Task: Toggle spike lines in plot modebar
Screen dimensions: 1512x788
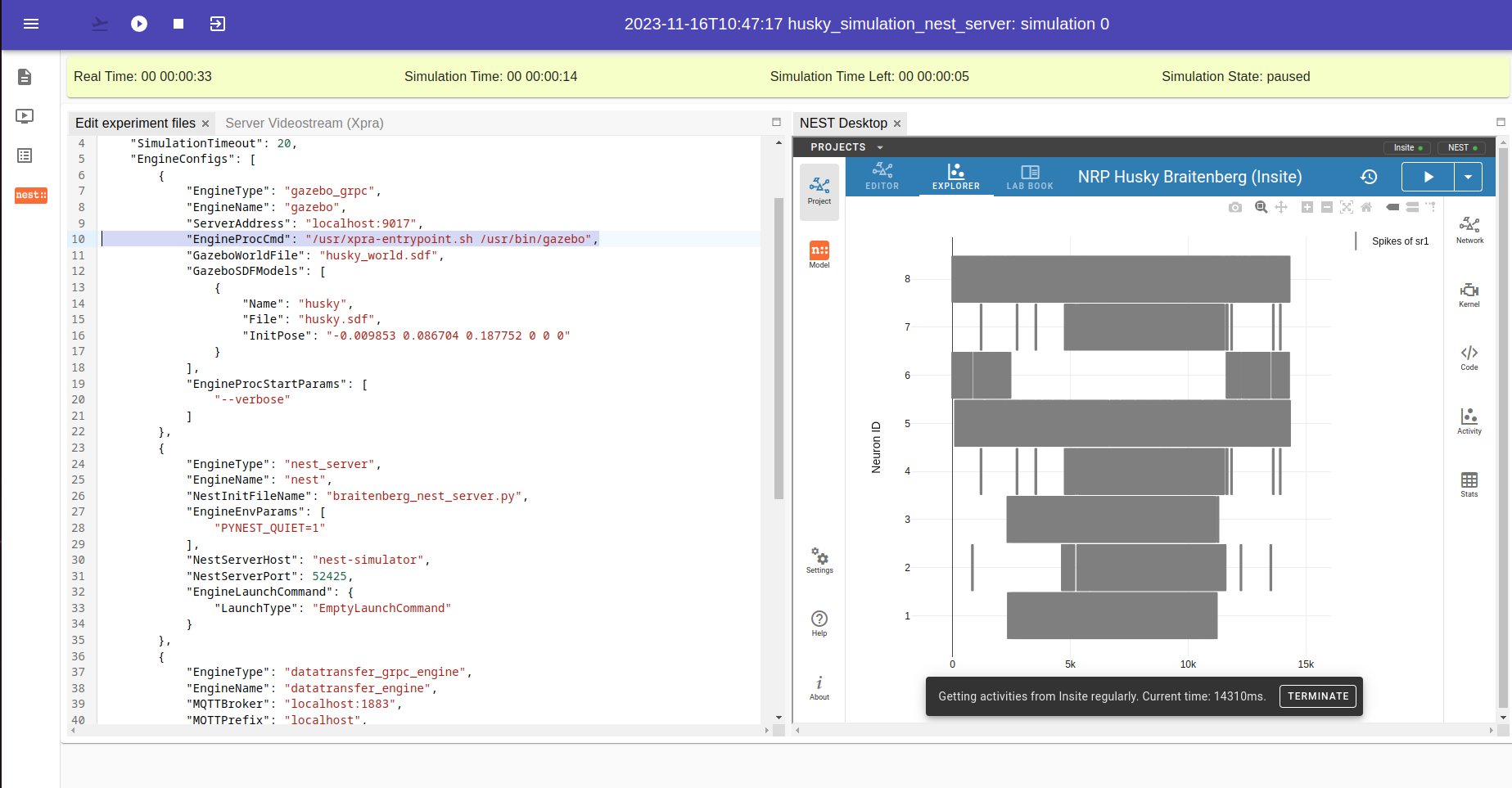Action: [1430, 207]
